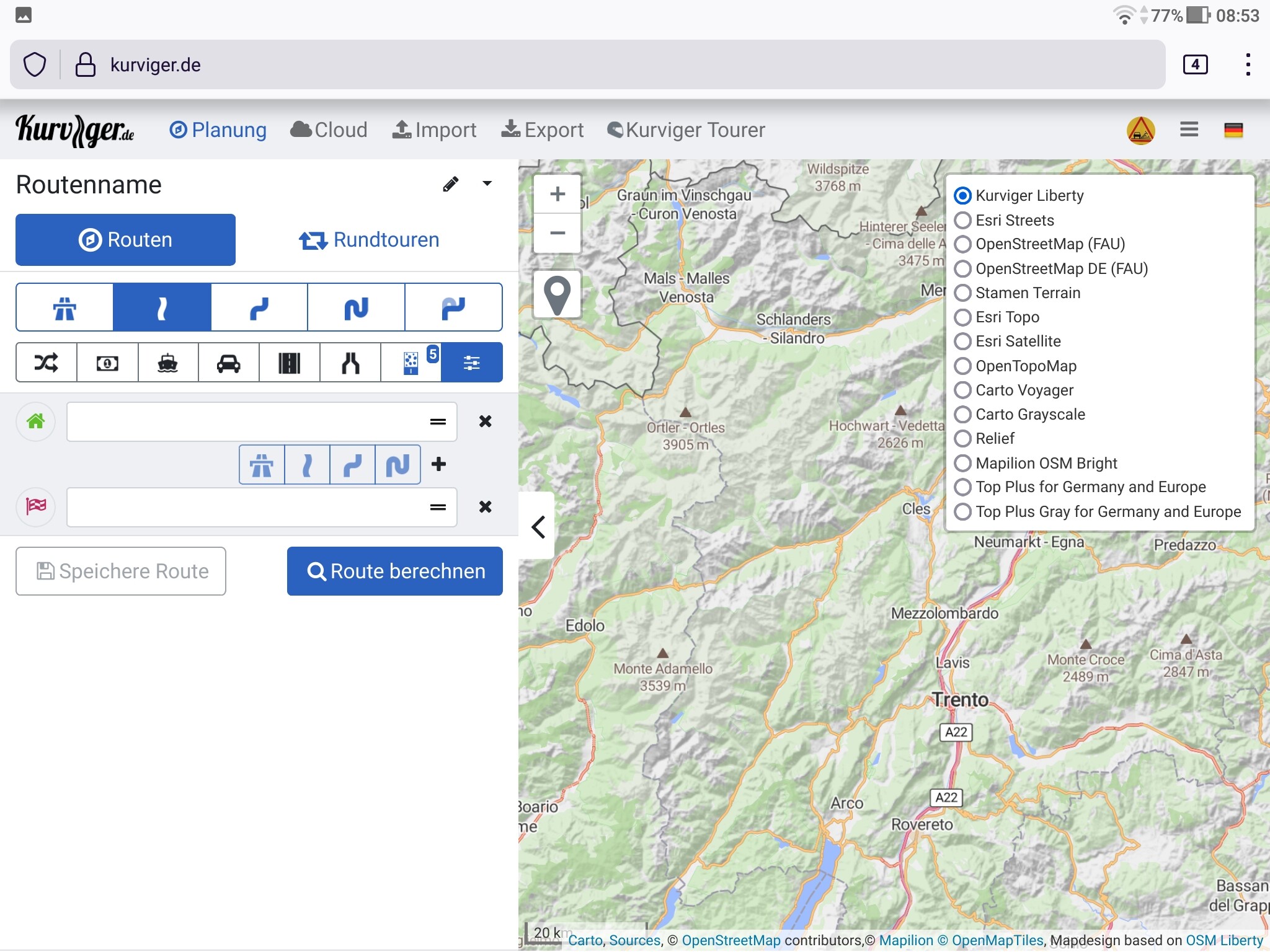1270x952 pixels.
Task: Switch to the Rundtouren tab
Action: (369, 240)
